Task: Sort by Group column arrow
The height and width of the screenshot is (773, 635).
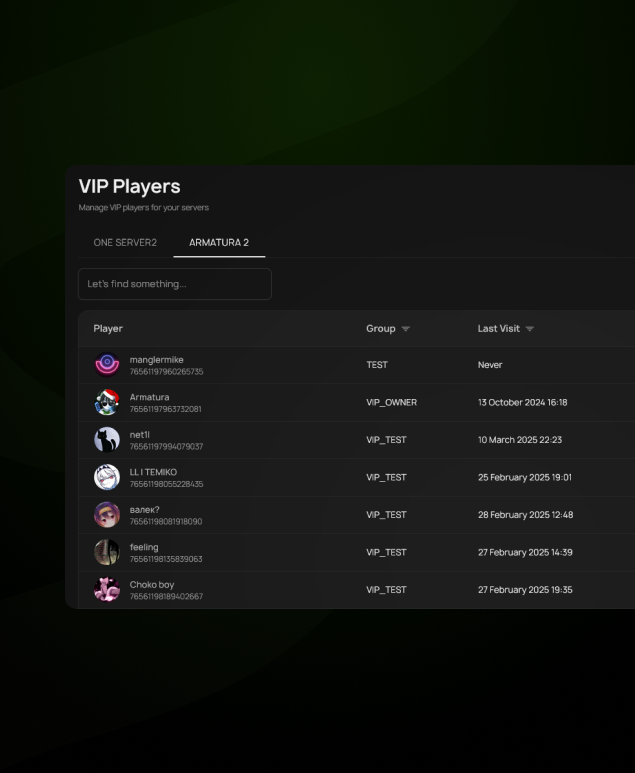Action: click(x=406, y=329)
